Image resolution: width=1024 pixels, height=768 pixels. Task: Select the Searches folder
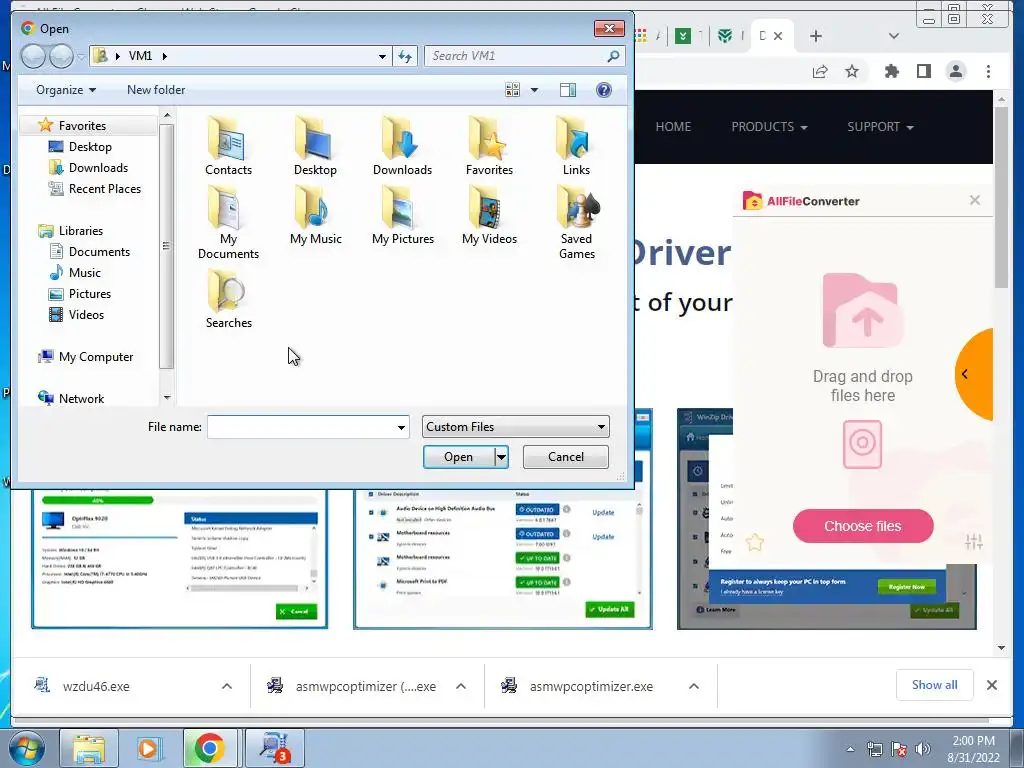(x=228, y=298)
